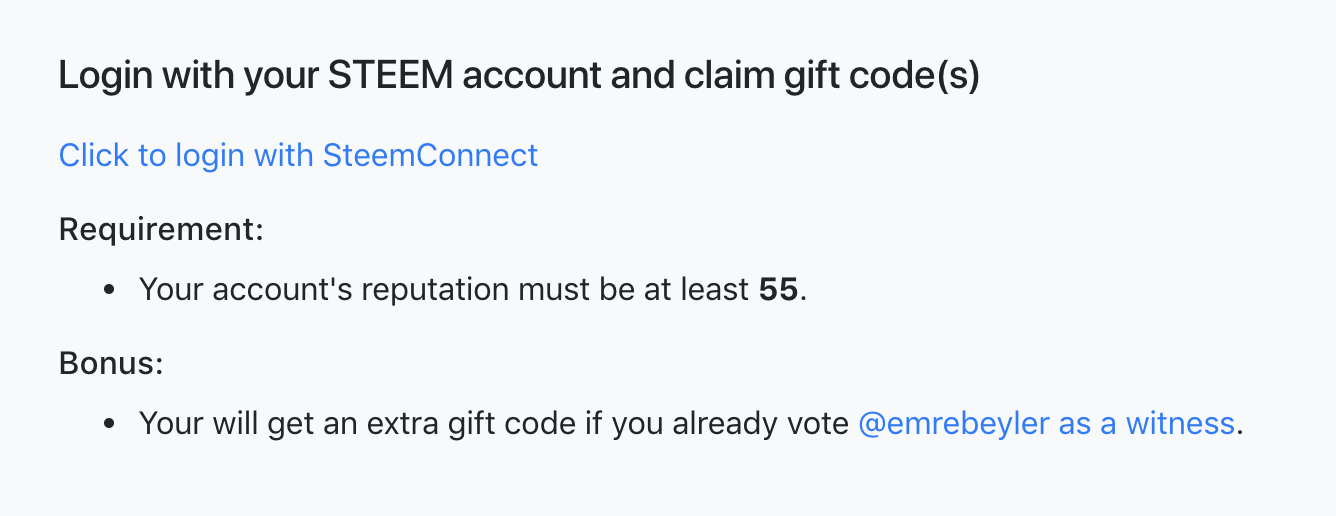Screen dimensions: 1336x516
Task: Click the words 'Click to login' in the link
Action: click(152, 155)
